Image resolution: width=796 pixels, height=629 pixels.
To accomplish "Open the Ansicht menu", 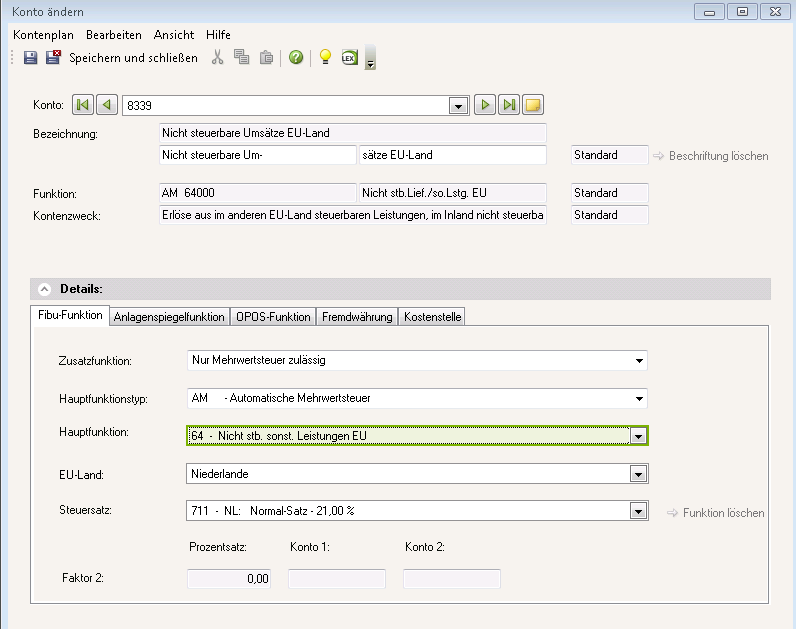I will 174,35.
